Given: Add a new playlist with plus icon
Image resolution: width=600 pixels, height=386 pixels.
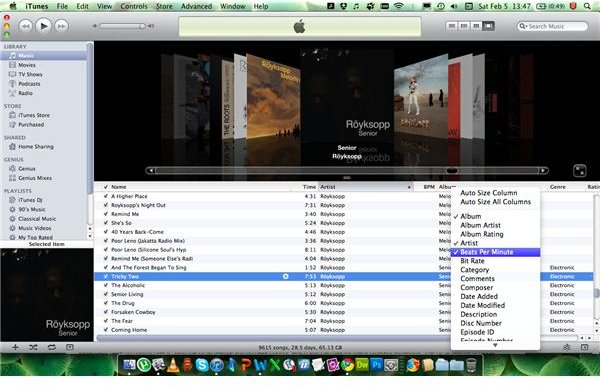Looking at the screenshot, I should coord(15,347).
